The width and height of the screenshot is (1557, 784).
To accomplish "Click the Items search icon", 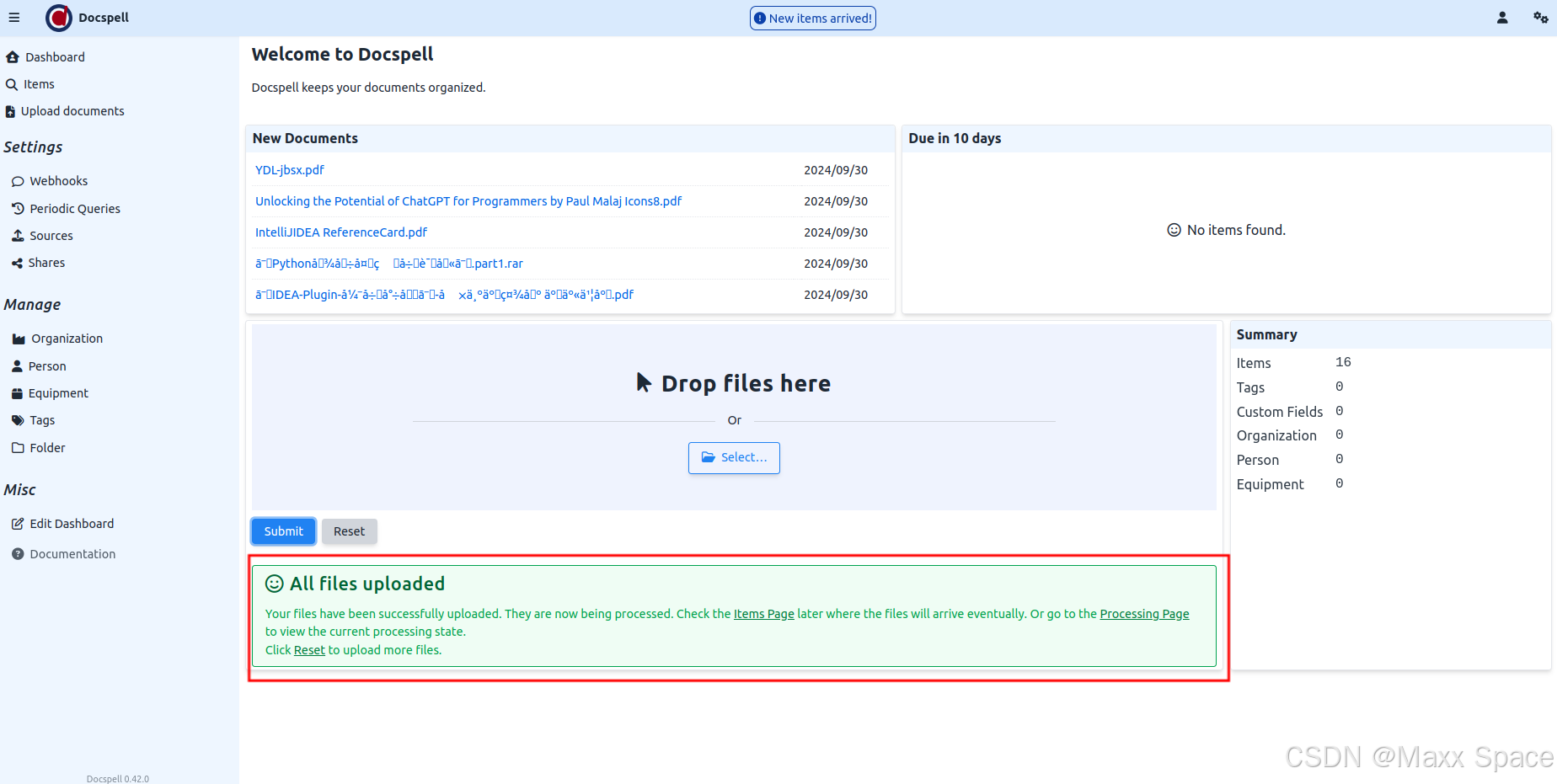I will pyautogui.click(x=12, y=84).
